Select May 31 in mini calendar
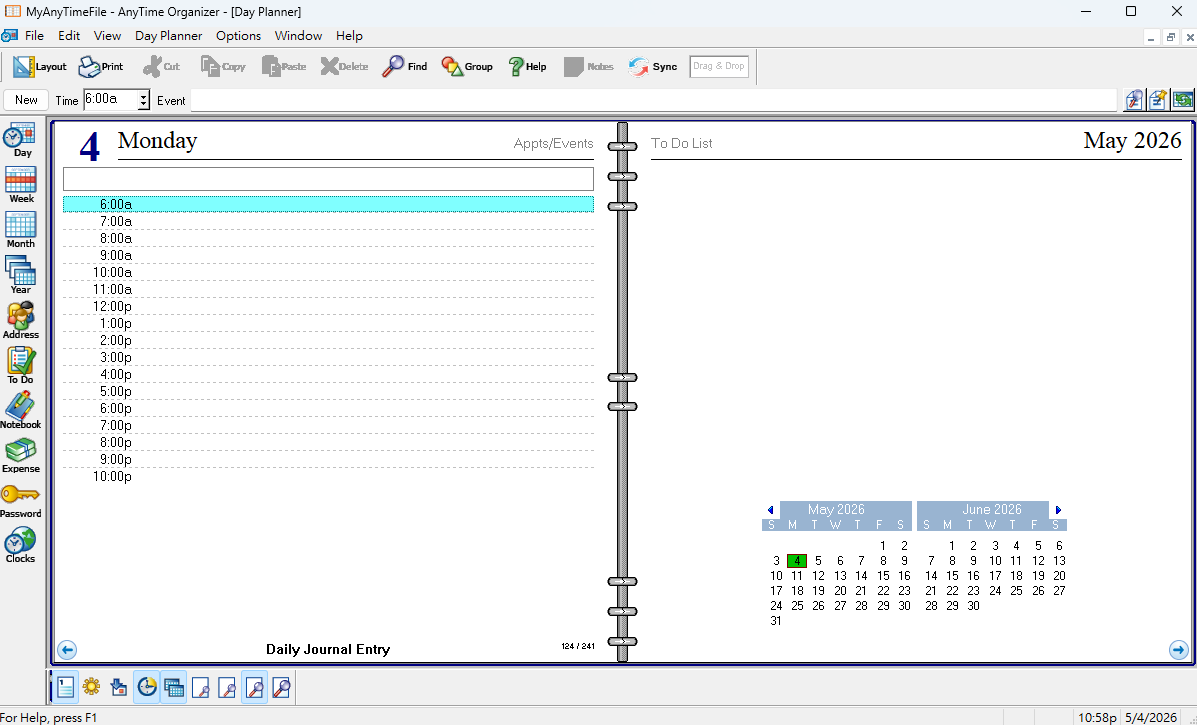The image size is (1197, 725). point(776,621)
